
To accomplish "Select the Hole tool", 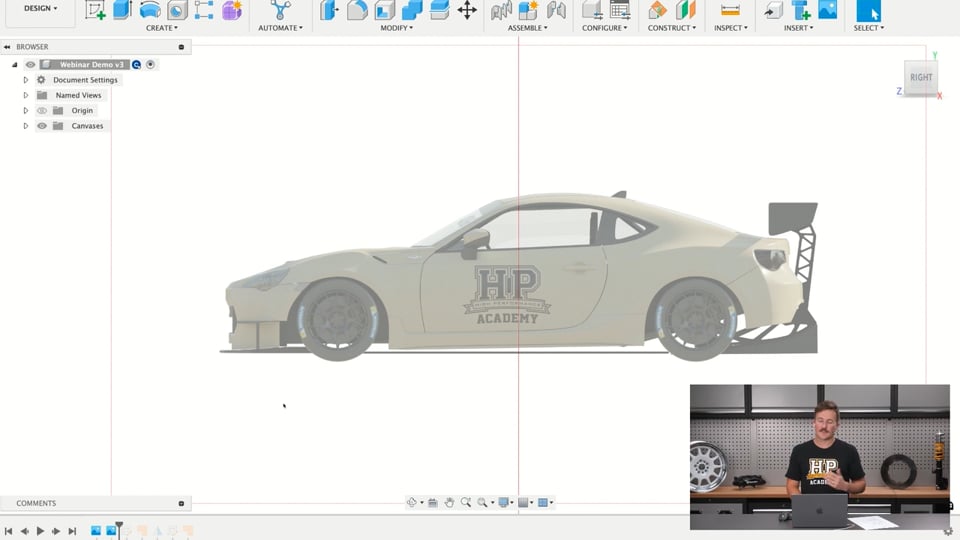I will coord(178,10).
